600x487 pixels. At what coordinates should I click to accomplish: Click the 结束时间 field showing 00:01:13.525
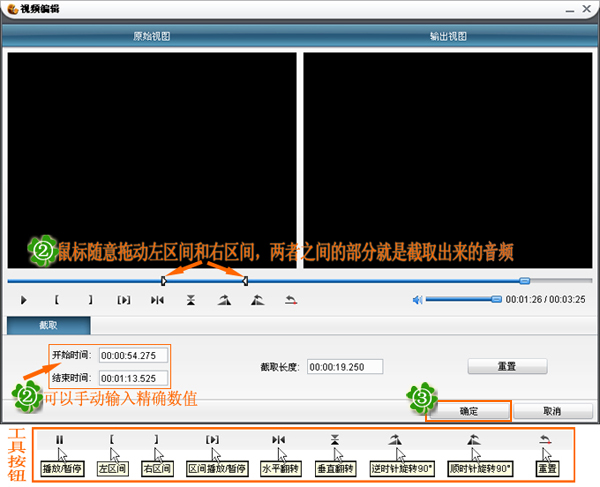pos(133,378)
